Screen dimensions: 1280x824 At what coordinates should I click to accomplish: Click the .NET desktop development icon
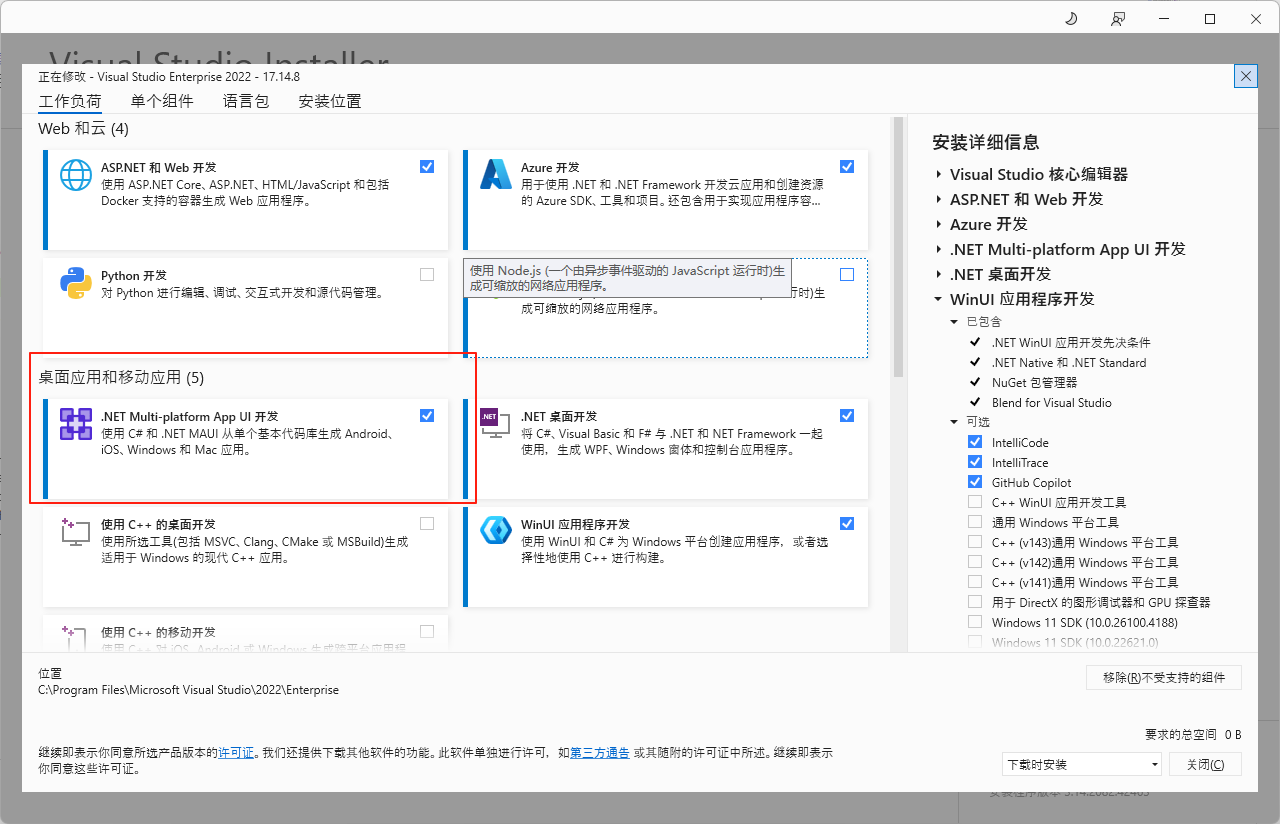click(490, 418)
